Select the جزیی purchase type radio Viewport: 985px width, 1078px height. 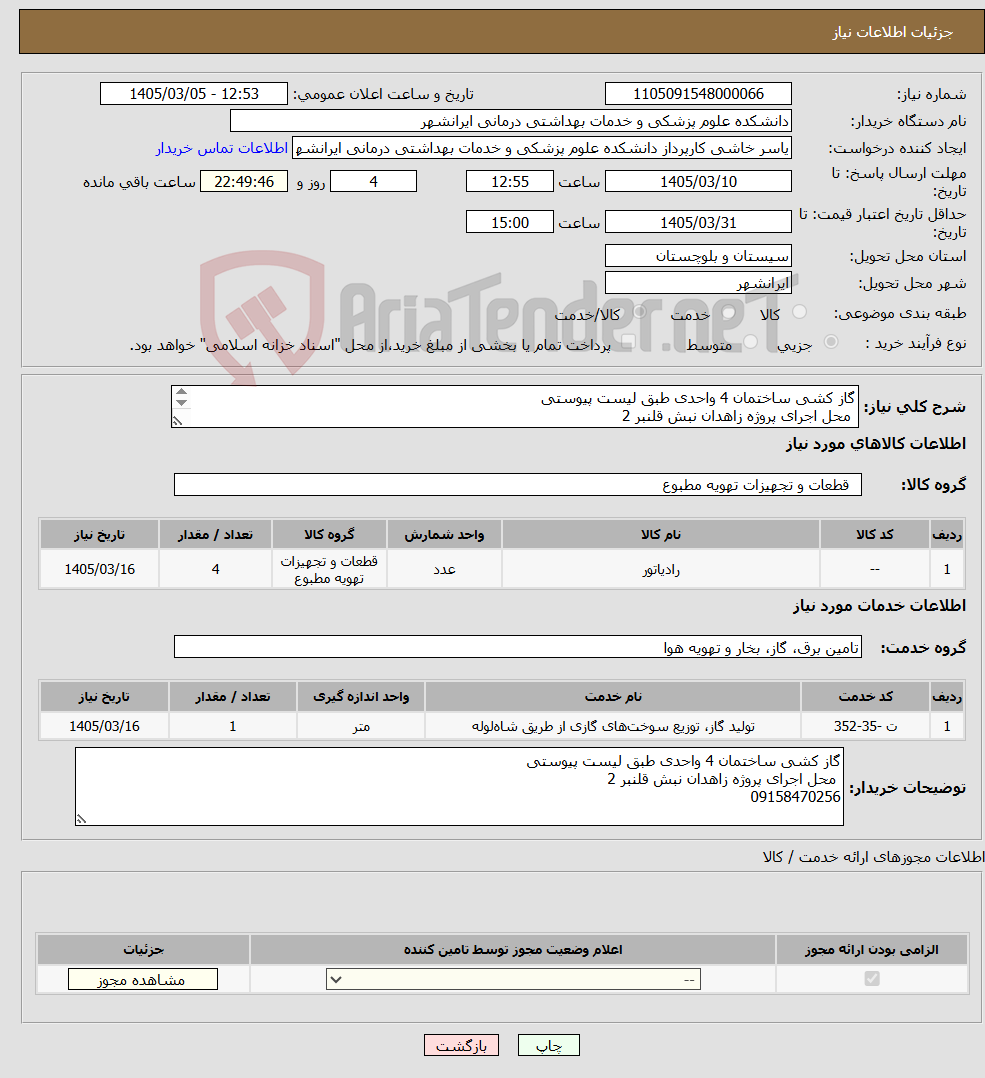pos(831,342)
